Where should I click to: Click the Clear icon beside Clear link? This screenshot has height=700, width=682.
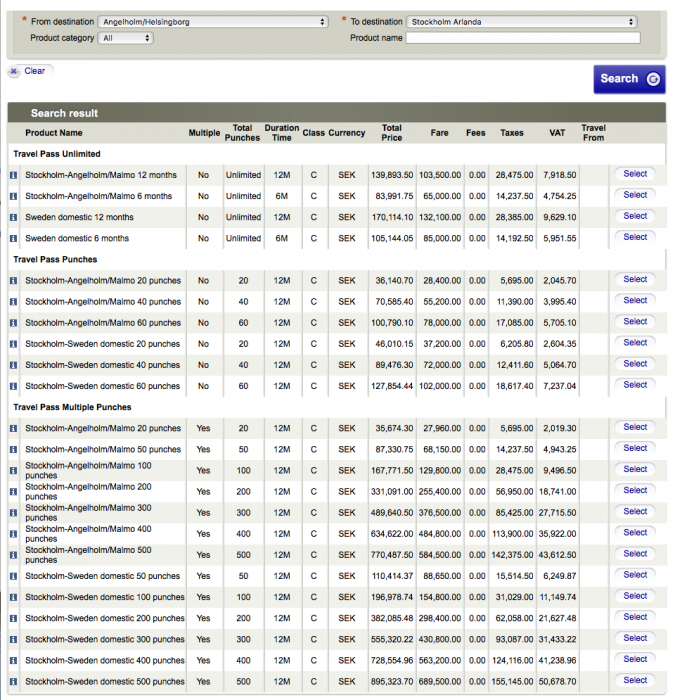tap(14, 71)
